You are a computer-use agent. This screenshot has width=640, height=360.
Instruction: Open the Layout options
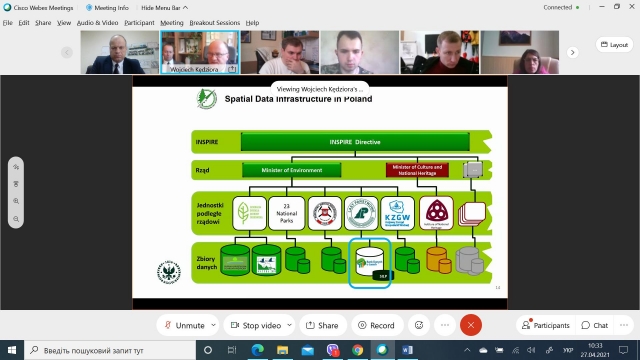coord(614,45)
